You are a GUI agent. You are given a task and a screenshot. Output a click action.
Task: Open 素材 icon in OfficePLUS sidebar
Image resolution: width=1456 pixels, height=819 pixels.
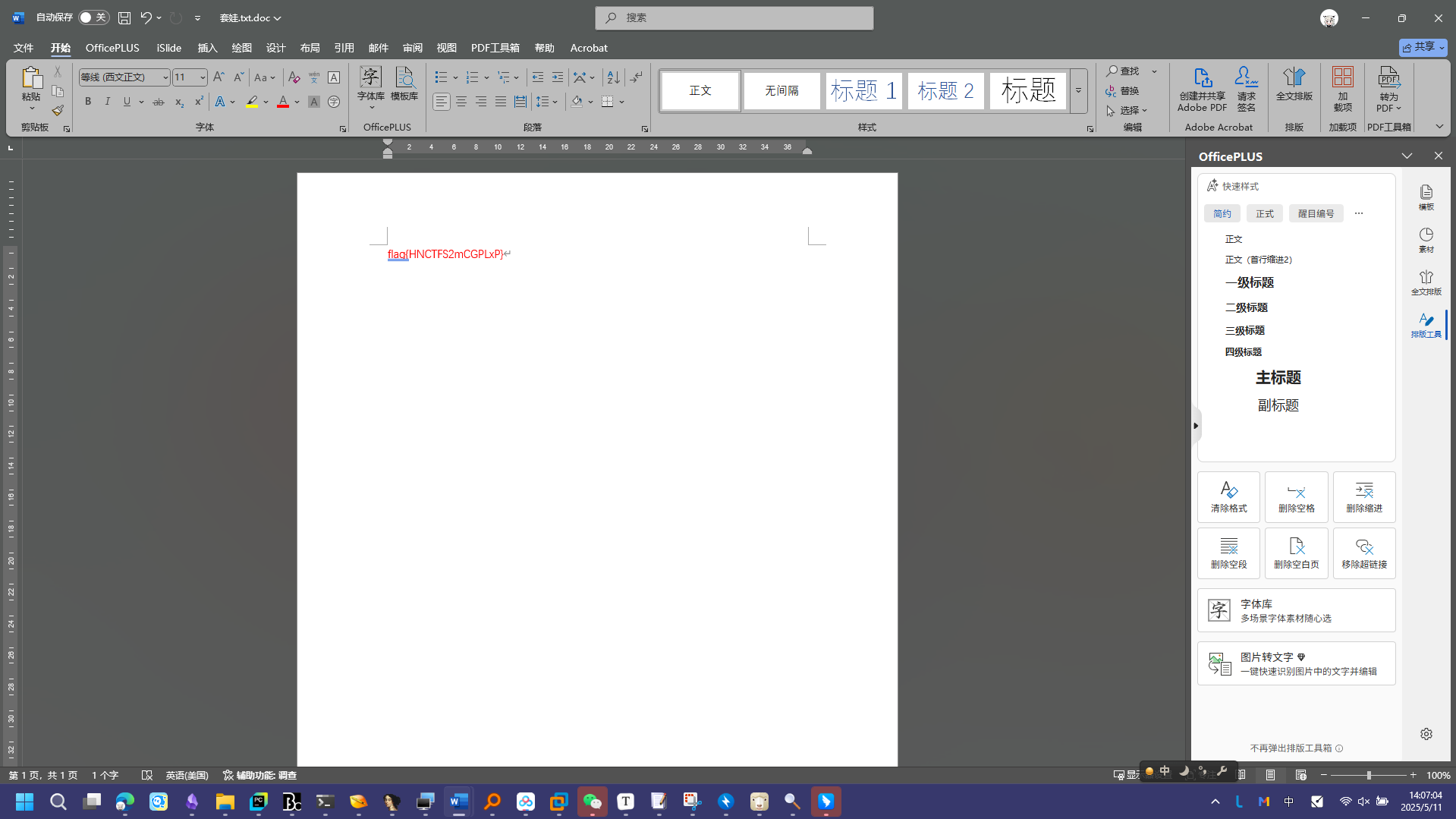click(x=1426, y=240)
